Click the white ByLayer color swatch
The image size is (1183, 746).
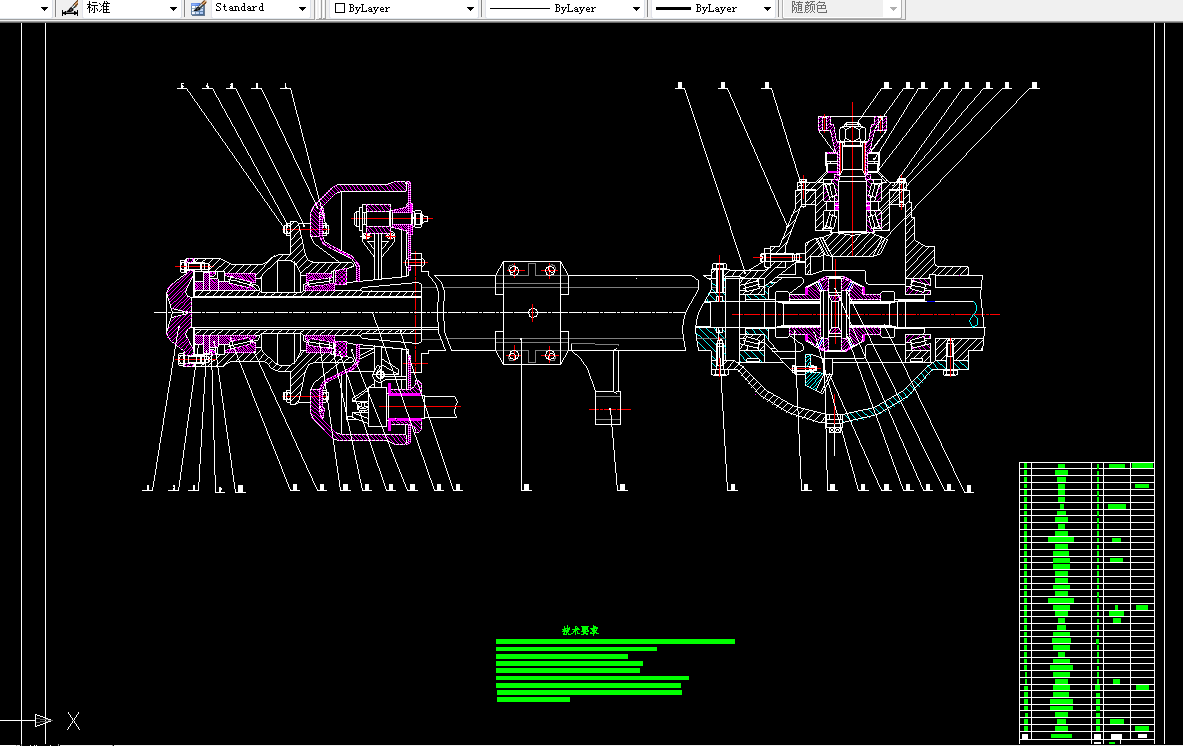(340, 9)
